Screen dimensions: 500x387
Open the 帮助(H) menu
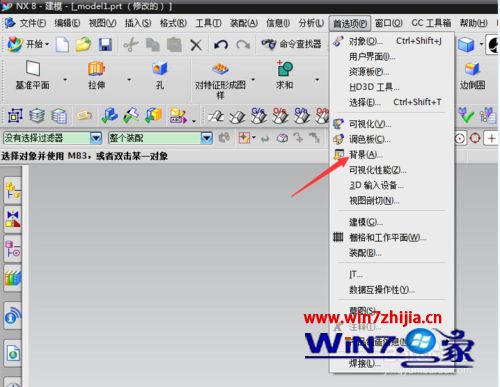[x=474, y=23]
